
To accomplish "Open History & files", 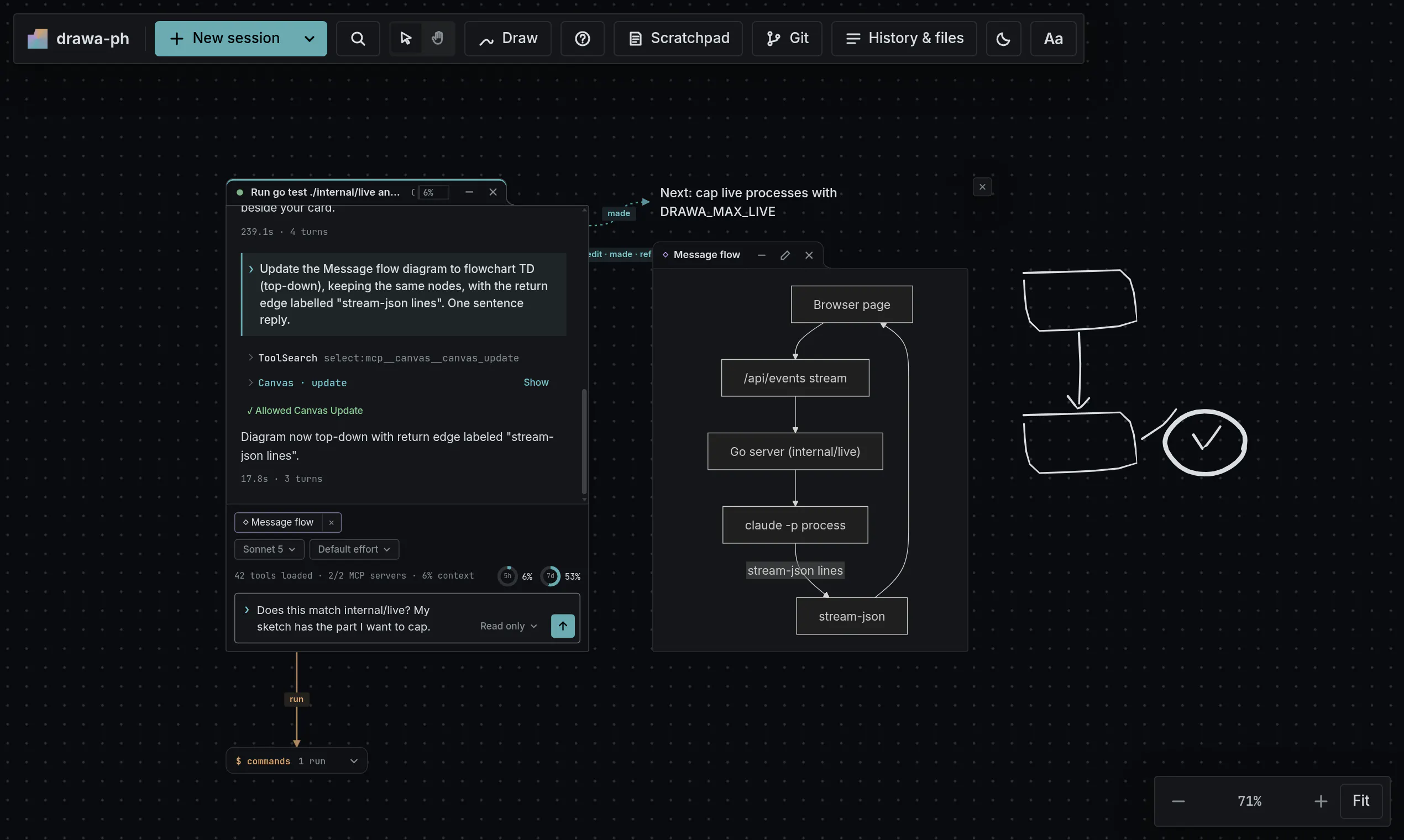I will point(904,39).
